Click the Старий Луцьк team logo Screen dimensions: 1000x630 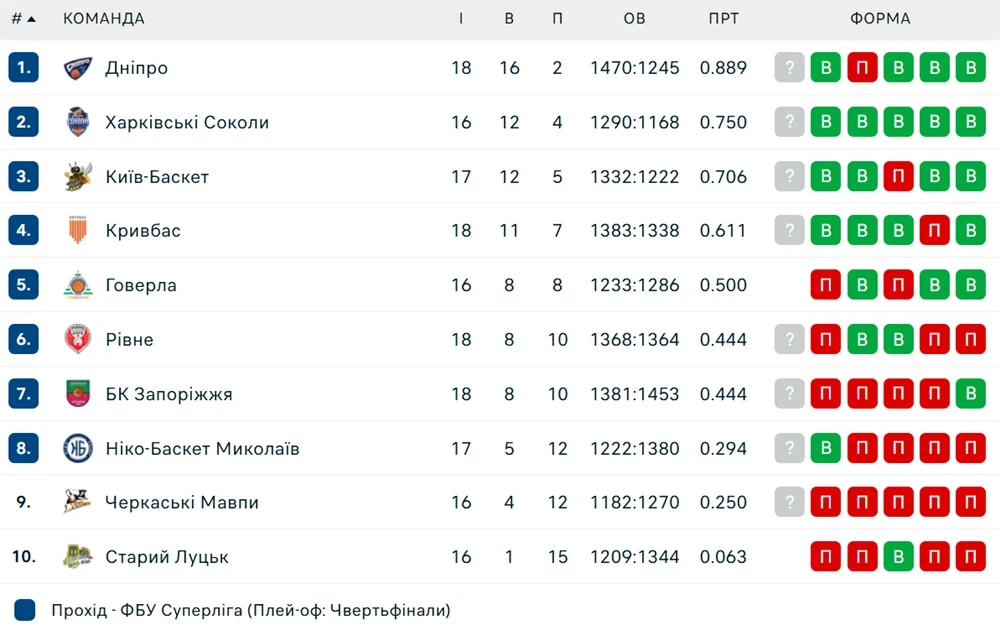point(78,556)
